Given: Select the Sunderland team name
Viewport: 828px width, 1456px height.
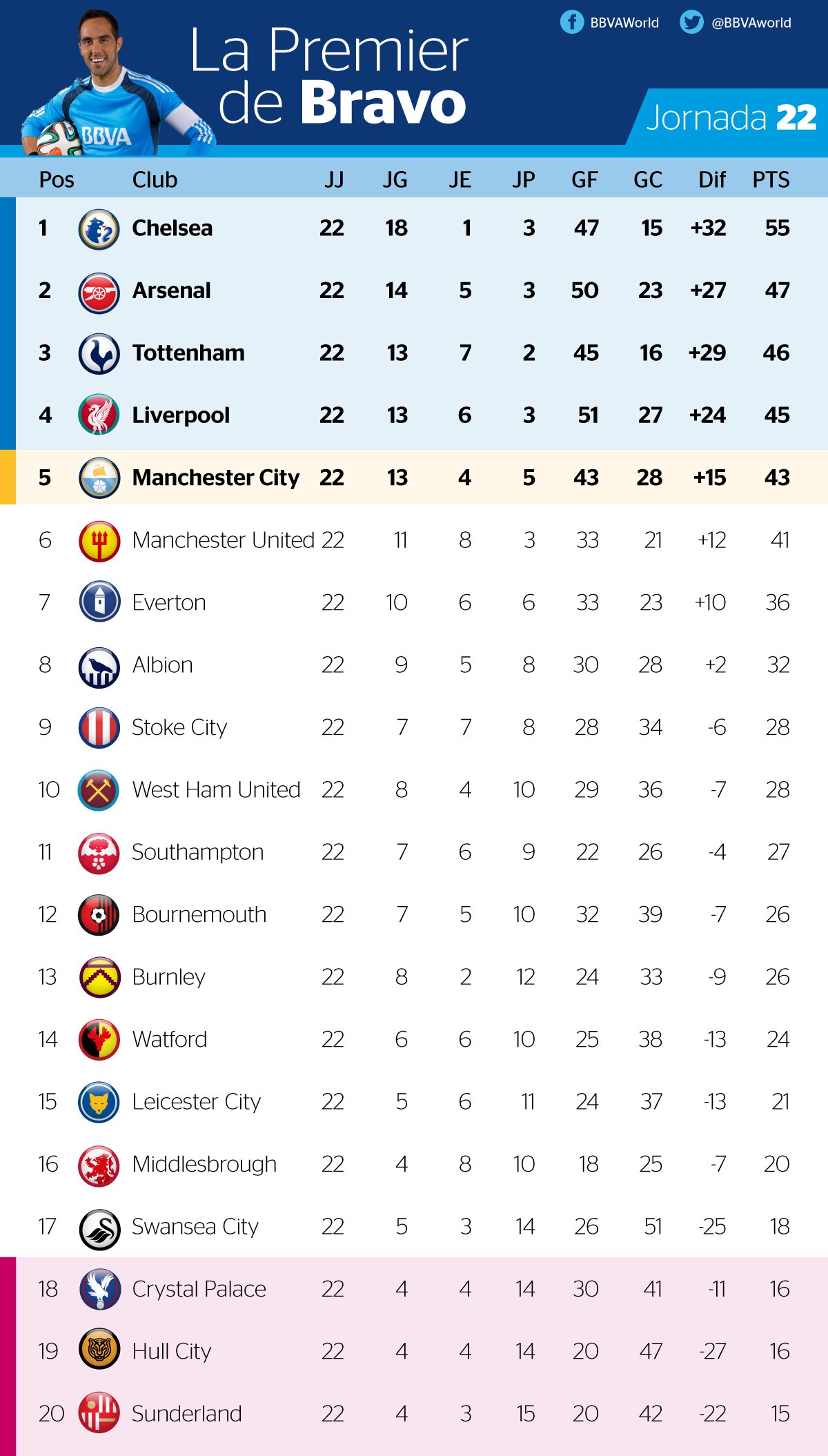Looking at the screenshot, I should [x=186, y=1414].
